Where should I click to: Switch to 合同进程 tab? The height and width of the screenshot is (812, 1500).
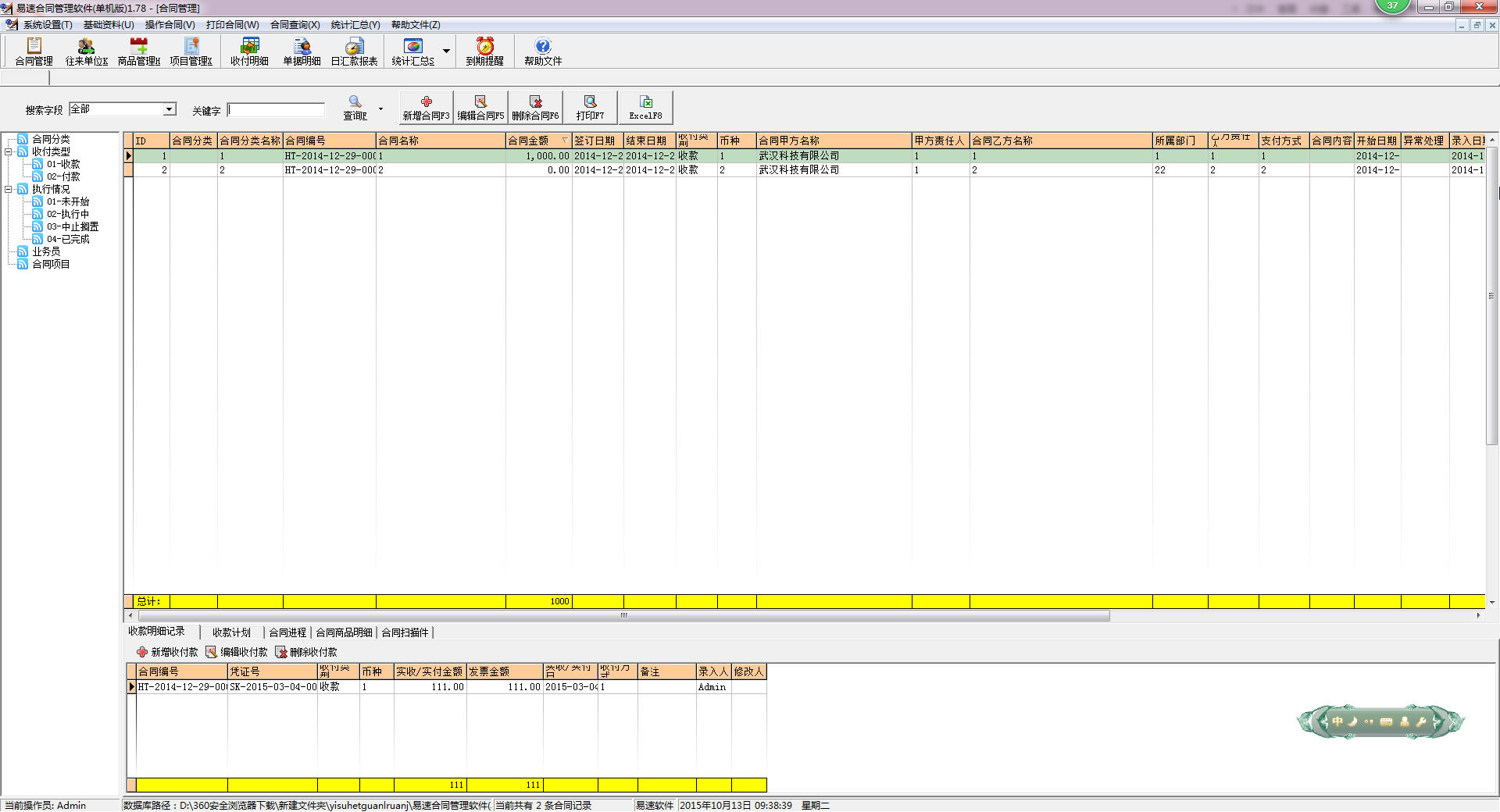[x=287, y=632]
